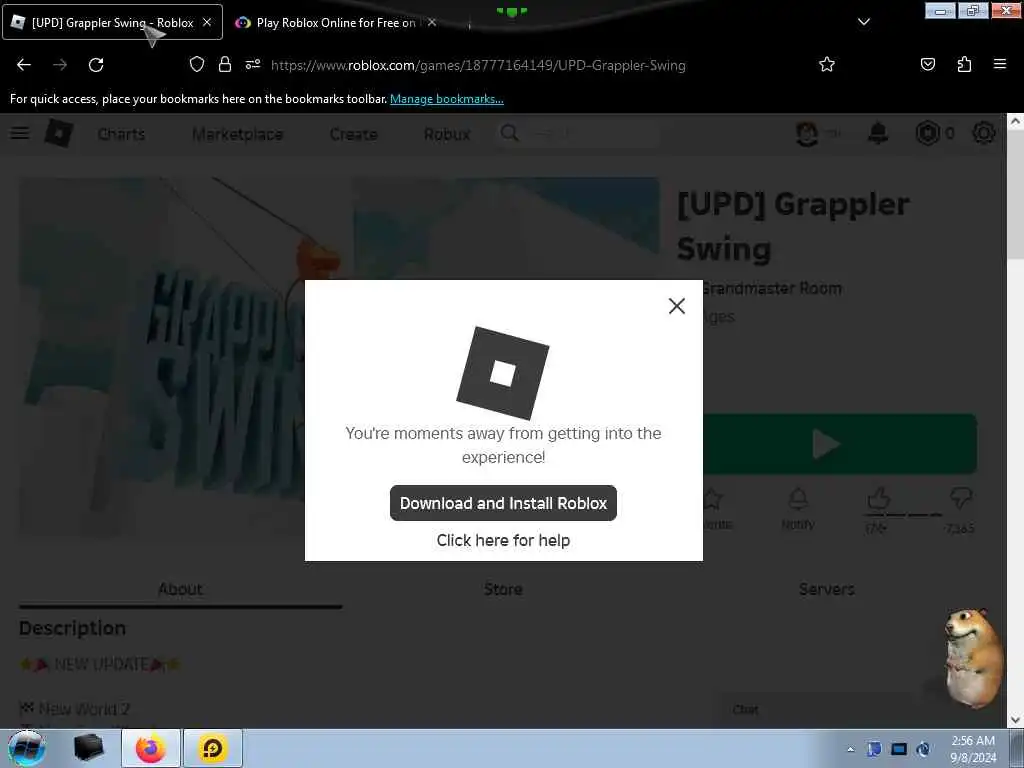The width and height of the screenshot is (1024, 768).
Task: Expand the list all tabs dropdown
Action: (x=863, y=22)
